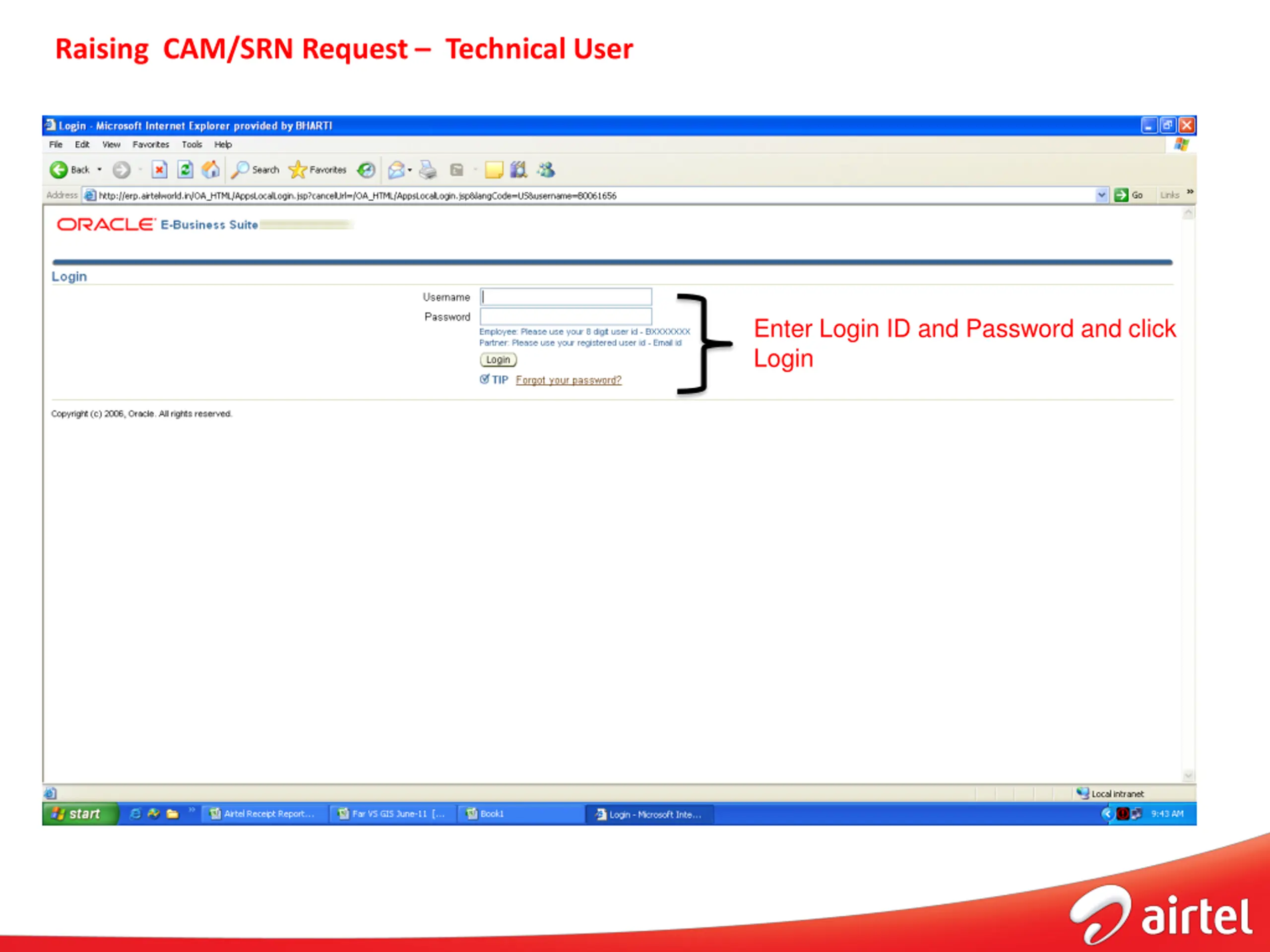Viewport: 1270px width, 952px height.
Task: Click the red shield tray icon
Action: click(x=1123, y=814)
